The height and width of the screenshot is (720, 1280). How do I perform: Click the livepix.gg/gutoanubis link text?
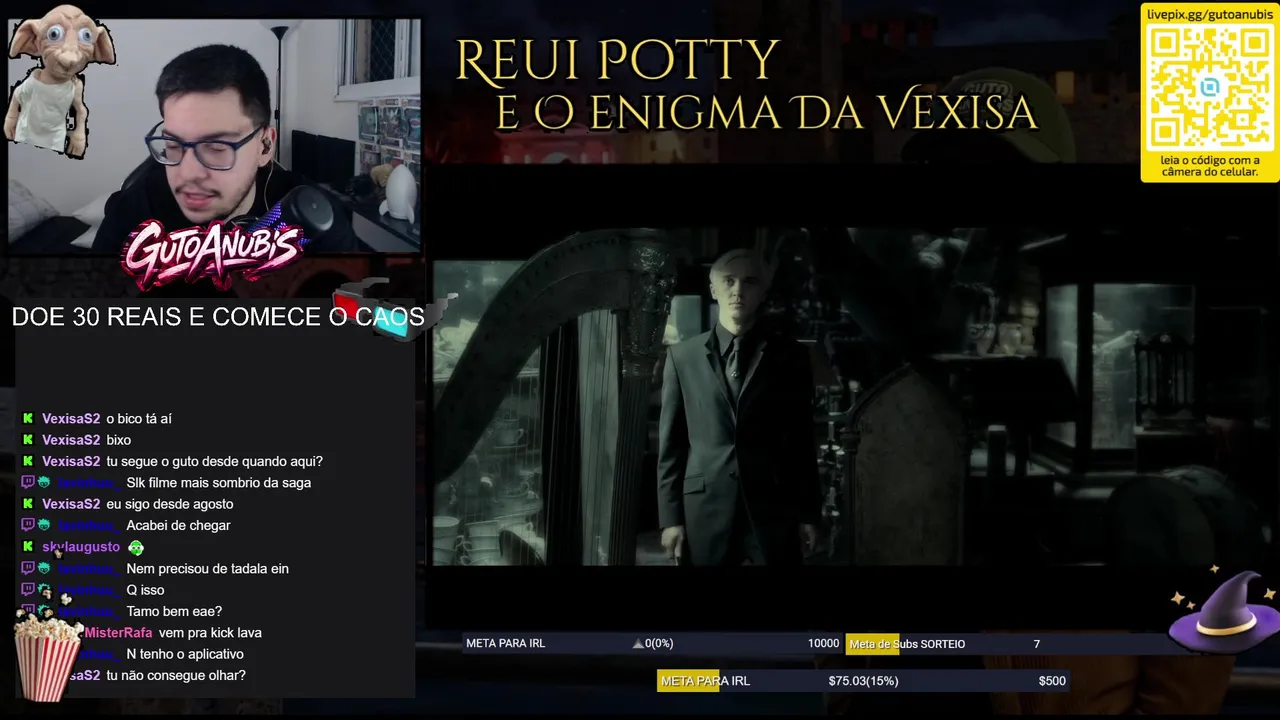(1210, 14)
